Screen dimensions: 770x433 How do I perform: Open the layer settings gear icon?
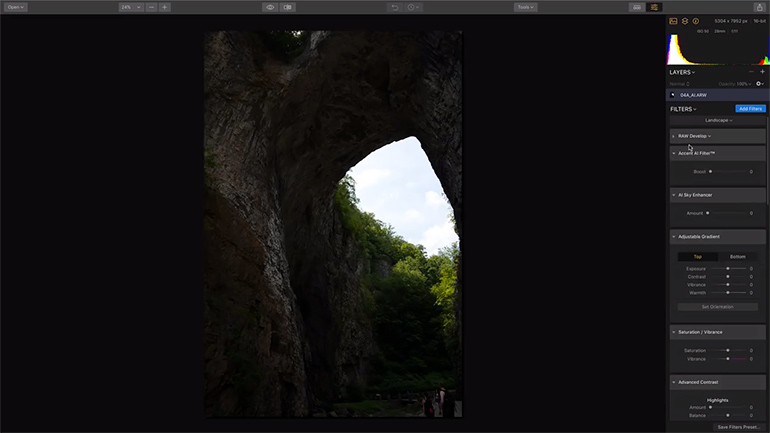point(759,83)
